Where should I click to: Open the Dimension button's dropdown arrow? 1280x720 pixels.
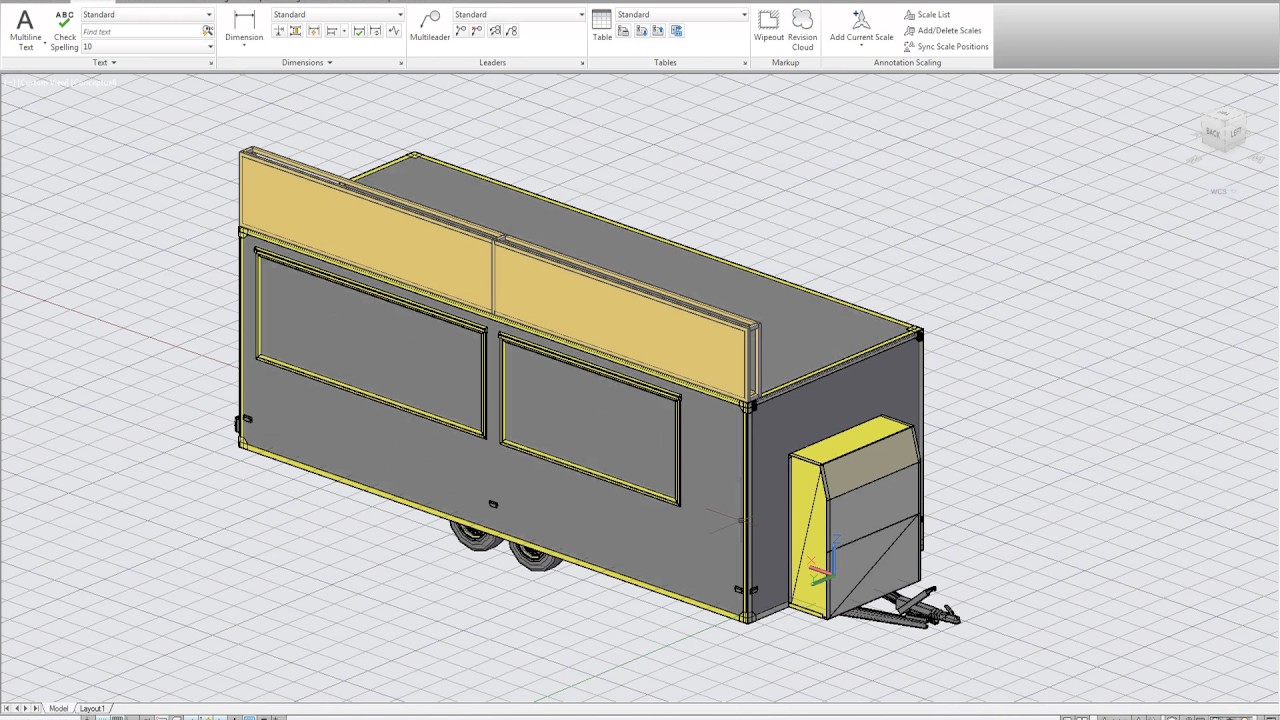point(244,46)
